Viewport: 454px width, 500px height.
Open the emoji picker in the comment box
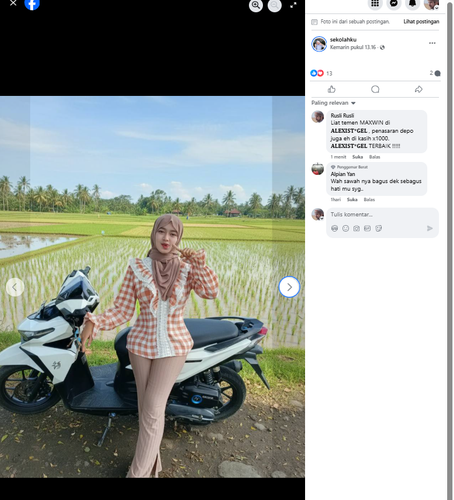click(346, 228)
